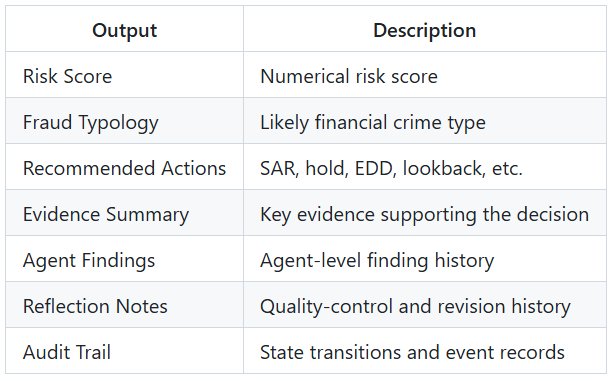Screen dimensions: 610x381
Task: Click the Agent Findings cell
Action: (124, 260)
